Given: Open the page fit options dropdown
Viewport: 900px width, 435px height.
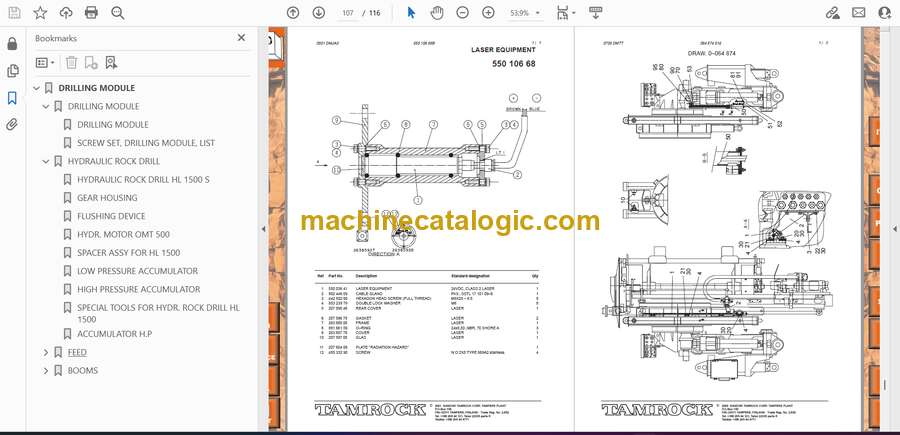Looking at the screenshot, I should coord(566,13).
